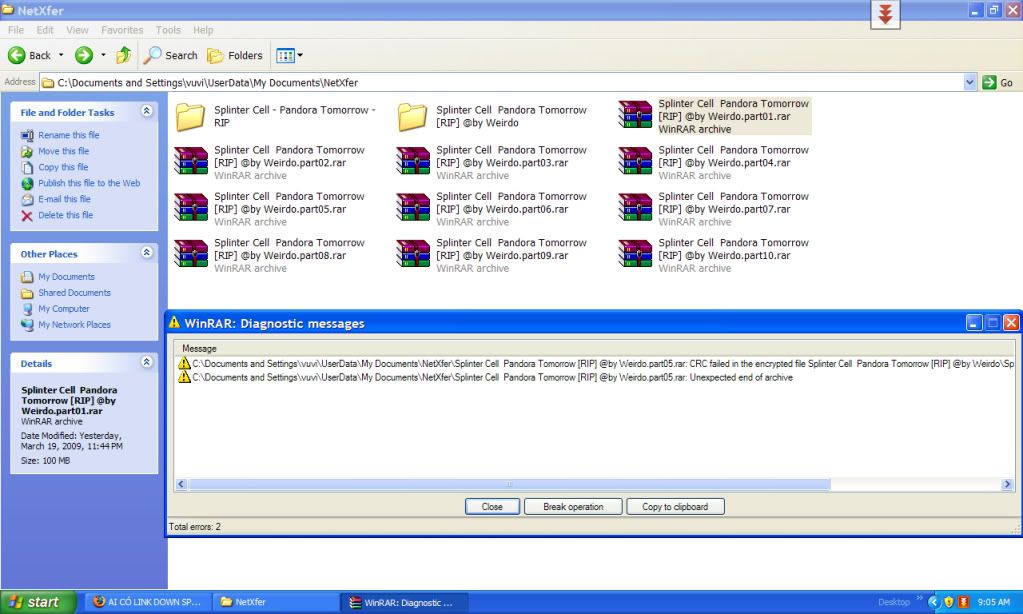Select the part02.rar WinRAR archive icon

pyautogui.click(x=191, y=161)
